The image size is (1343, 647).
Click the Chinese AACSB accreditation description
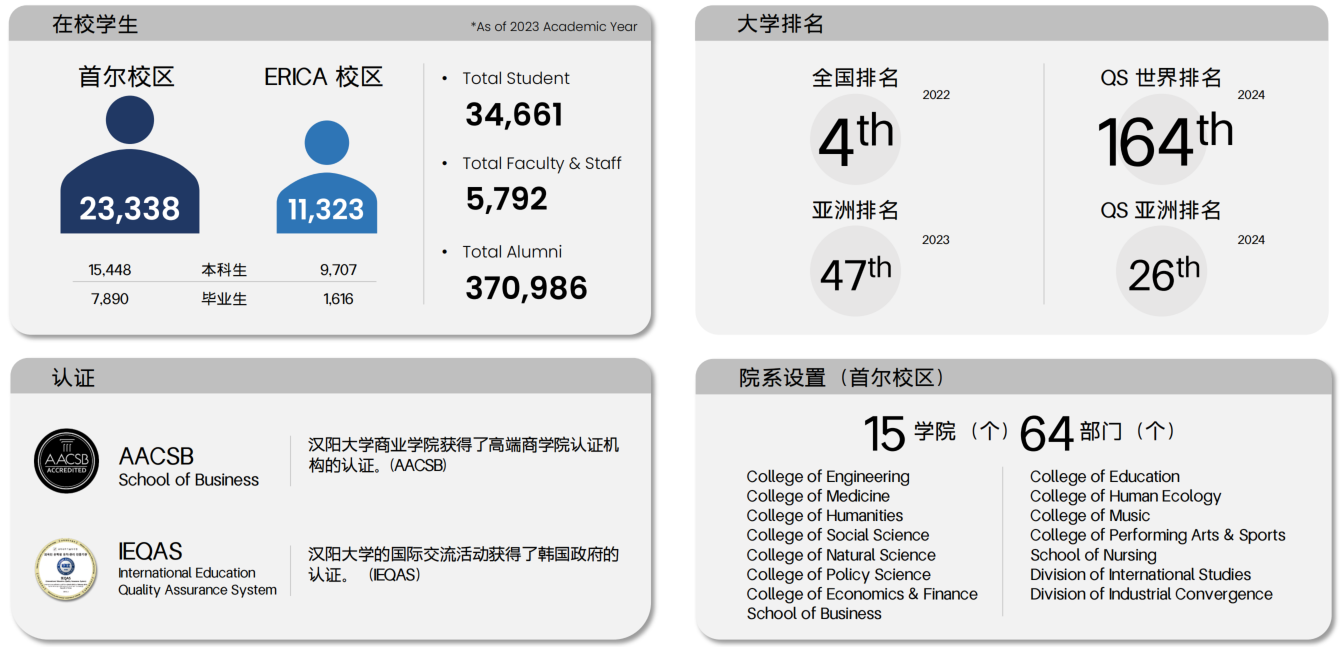pos(464,455)
